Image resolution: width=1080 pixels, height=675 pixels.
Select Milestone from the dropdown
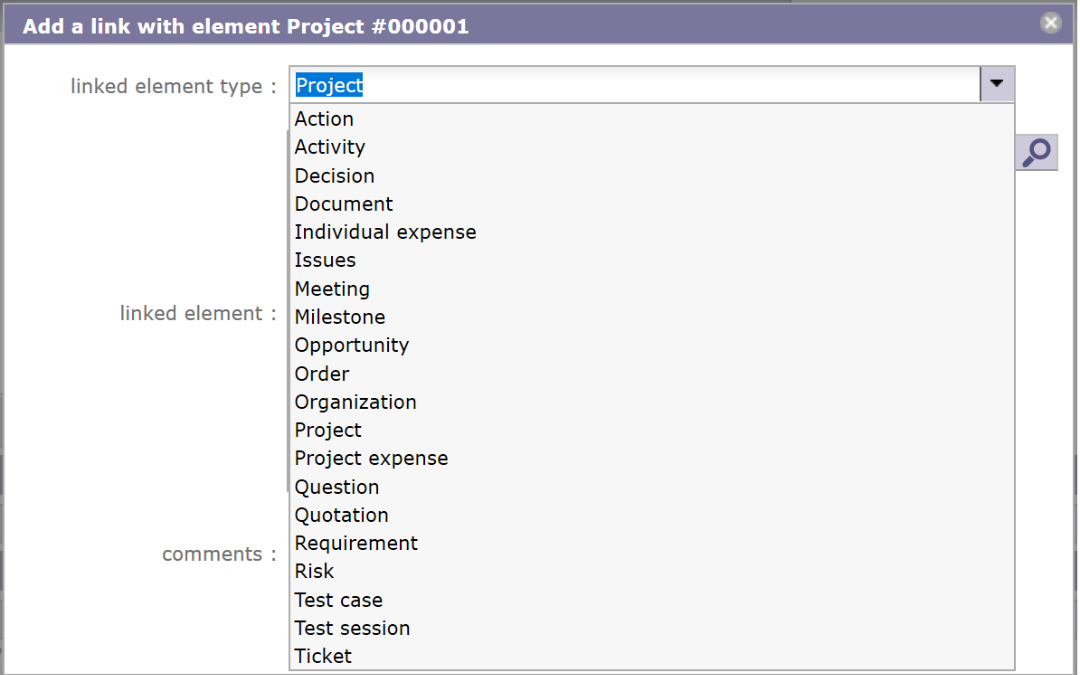[x=340, y=317]
